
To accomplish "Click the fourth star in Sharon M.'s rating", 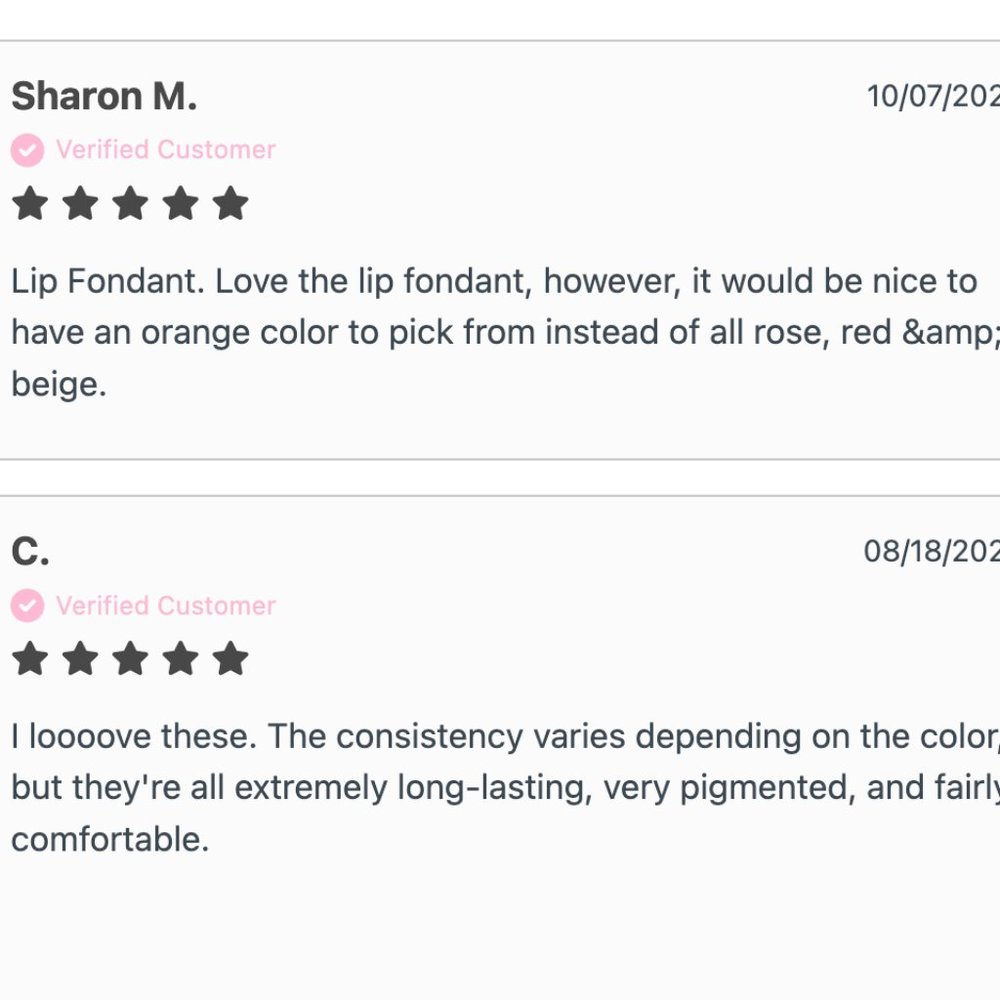I will coord(180,203).
